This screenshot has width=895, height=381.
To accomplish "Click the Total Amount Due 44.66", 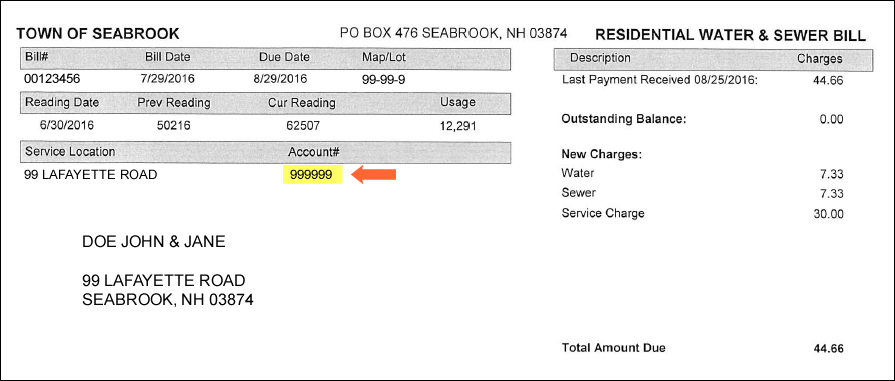I will point(828,348).
